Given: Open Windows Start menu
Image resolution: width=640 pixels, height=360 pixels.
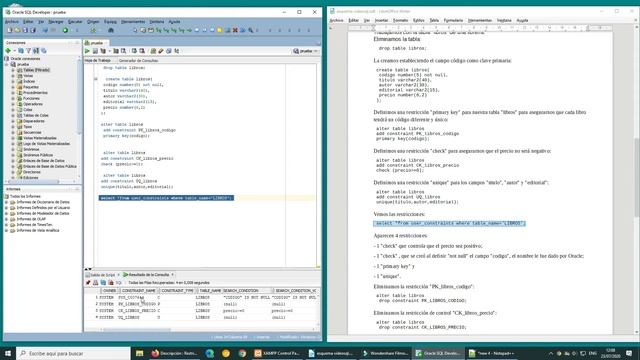Looking at the screenshot, I should tap(7, 353).
